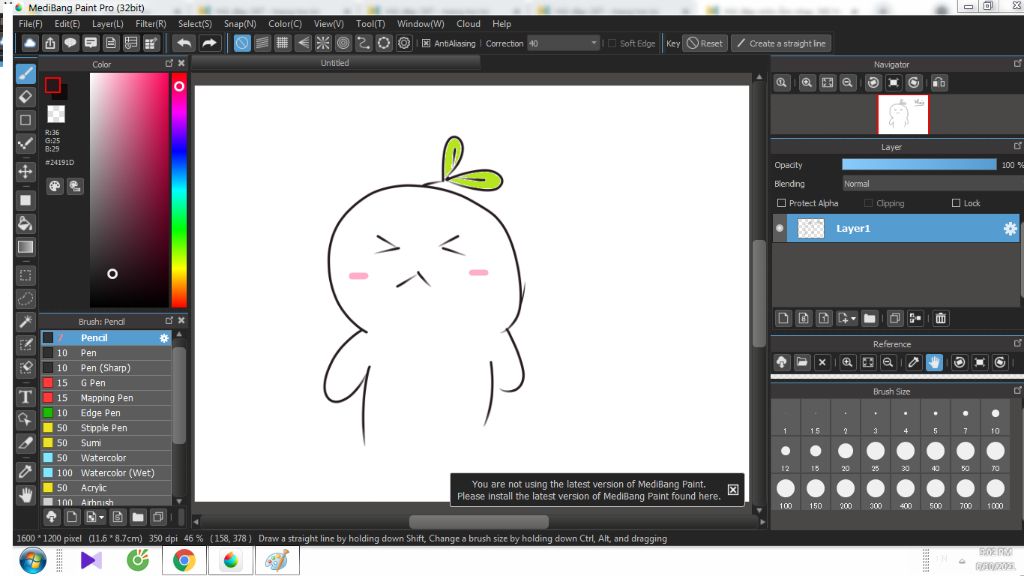Choose the Text tool
This screenshot has width=1024, height=576.
[x=26, y=396]
